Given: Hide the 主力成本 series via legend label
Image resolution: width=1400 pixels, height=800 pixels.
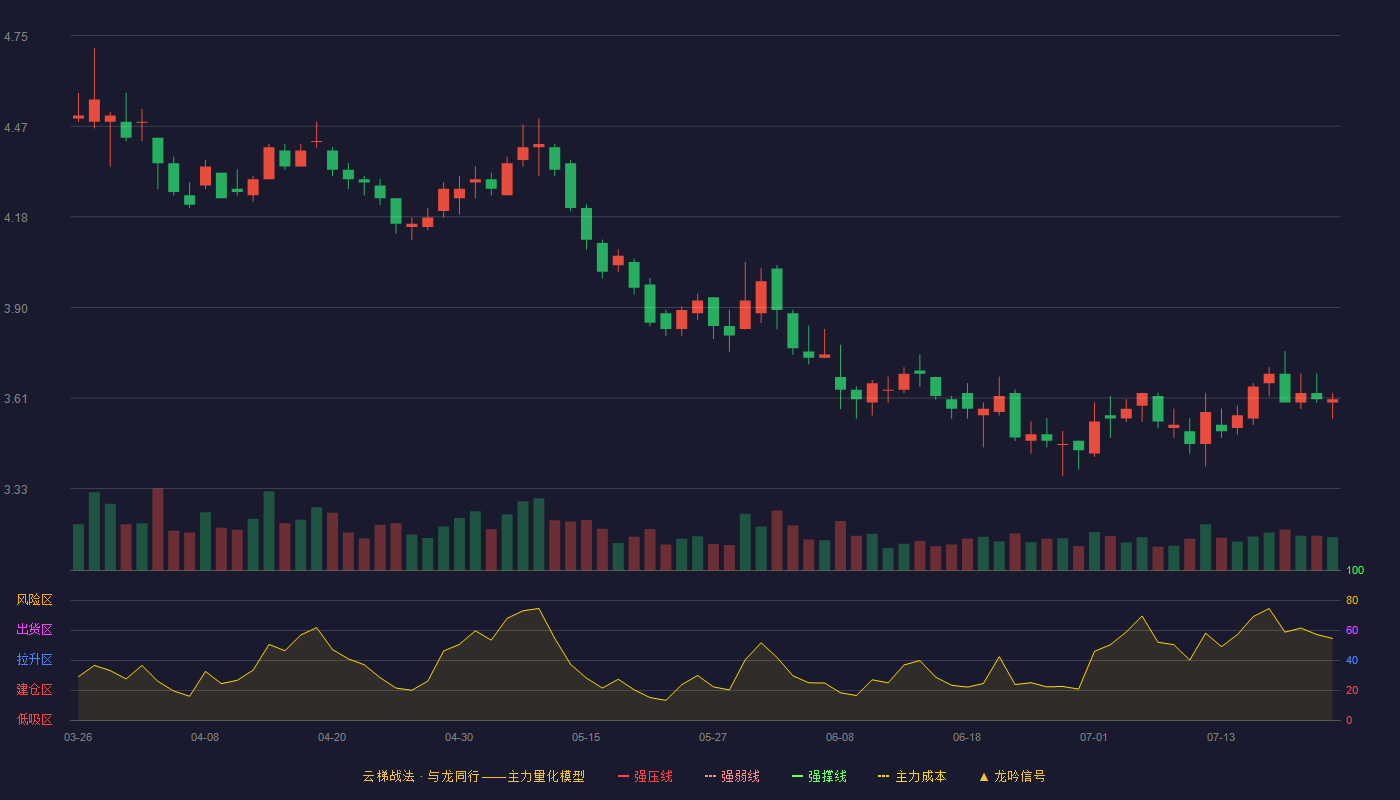Looking at the screenshot, I should click(921, 776).
